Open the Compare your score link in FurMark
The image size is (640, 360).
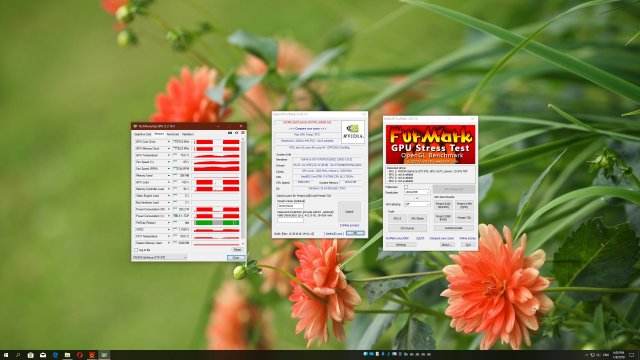442,238
